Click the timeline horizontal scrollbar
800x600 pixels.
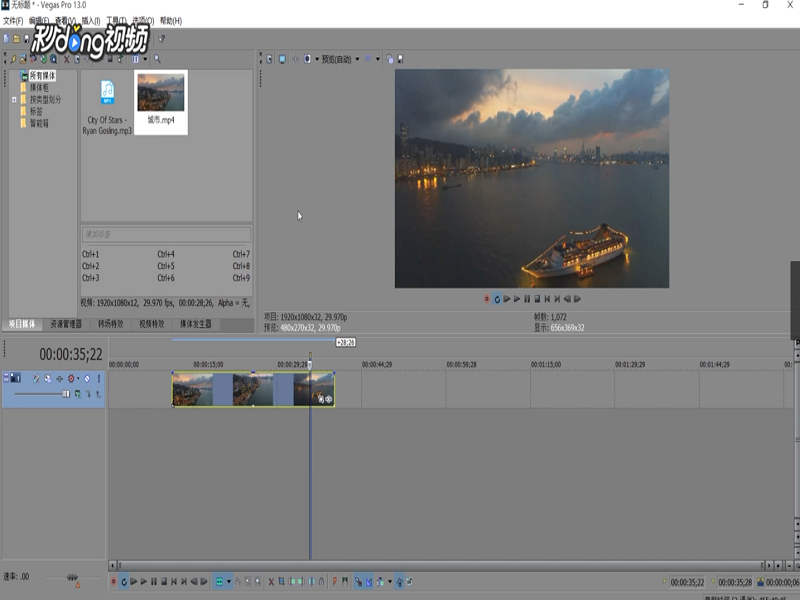tap(441, 565)
